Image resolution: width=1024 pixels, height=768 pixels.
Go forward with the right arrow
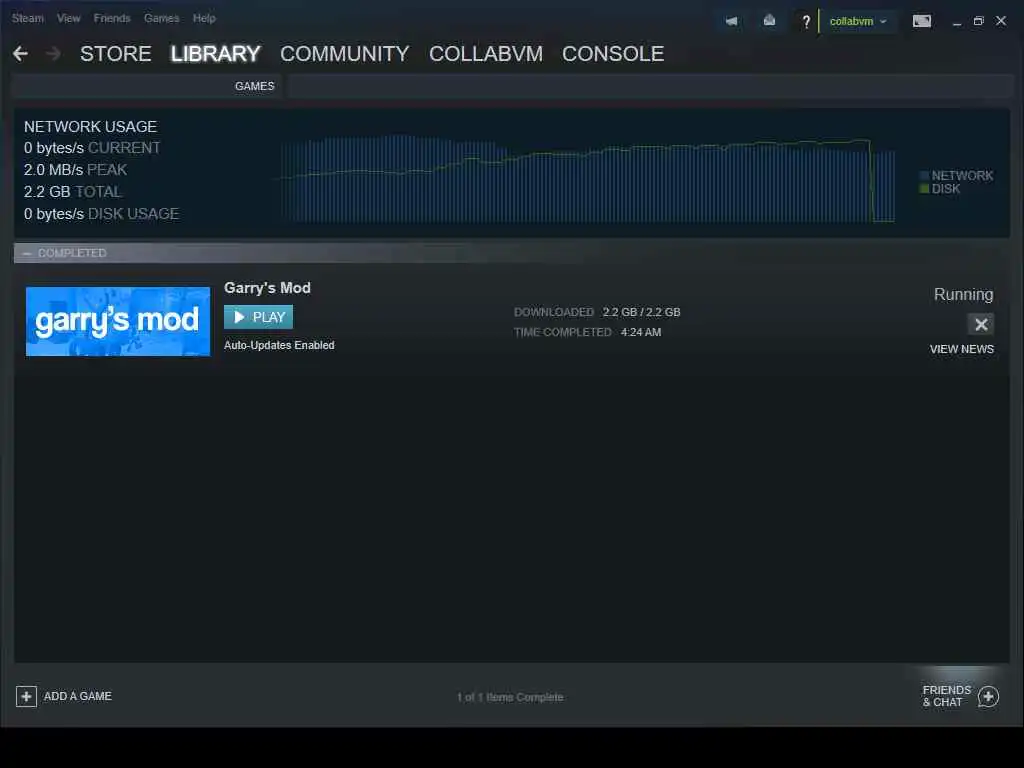[x=54, y=54]
